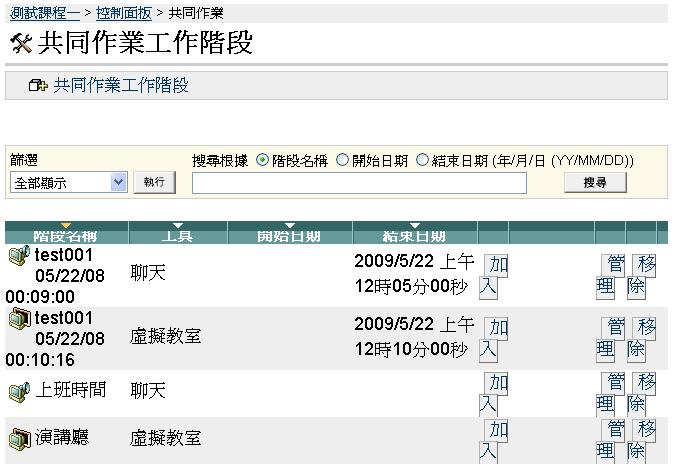
Task: Click 加入 for the 上班時間 session
Action: (x=492, y=392)
